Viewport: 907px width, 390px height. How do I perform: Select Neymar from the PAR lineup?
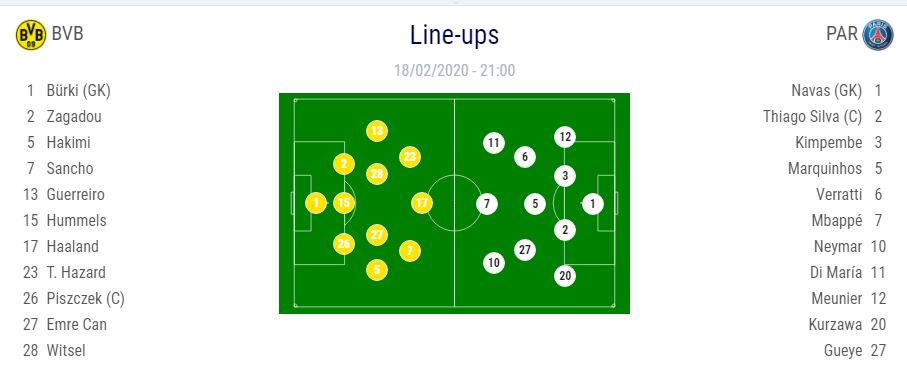point(838,246)
